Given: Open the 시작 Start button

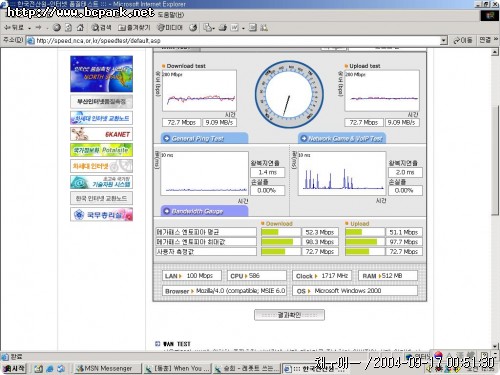Looking at the screenshot, I should click(x=14, y=368).
